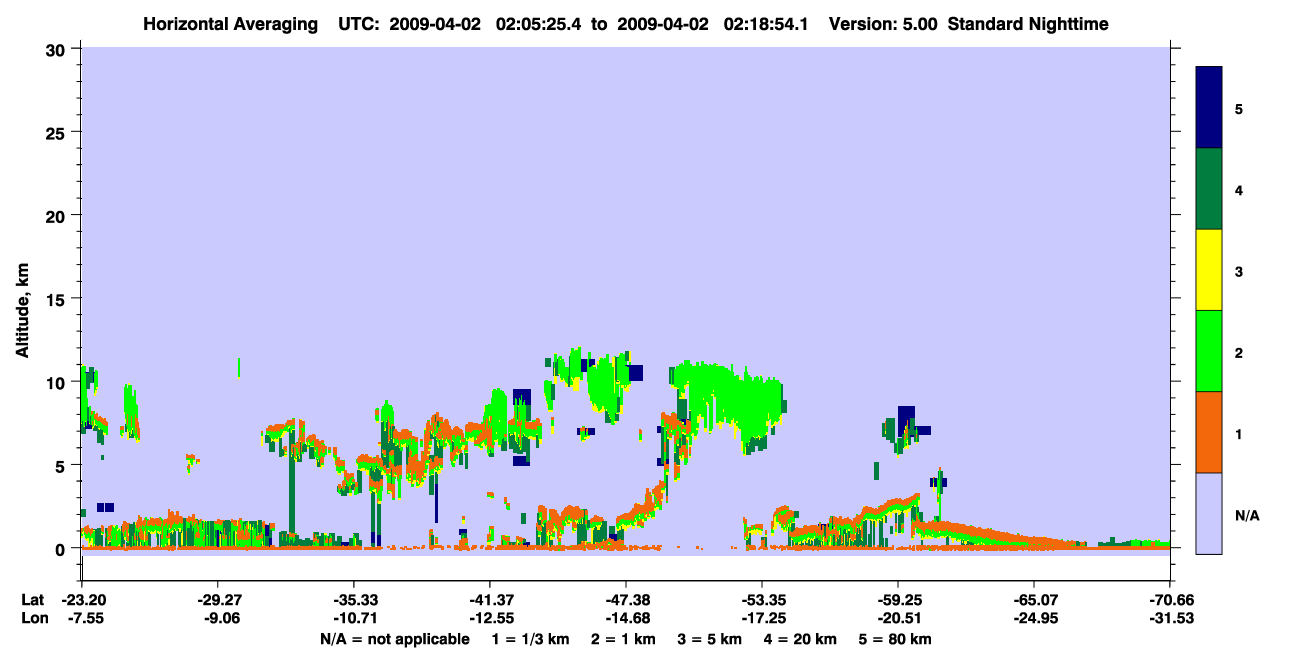Image resolution: width=1300 pixels, height=667 pixels.
Task: Click the 'Lon' row label
Action: [x=33, y=618]
